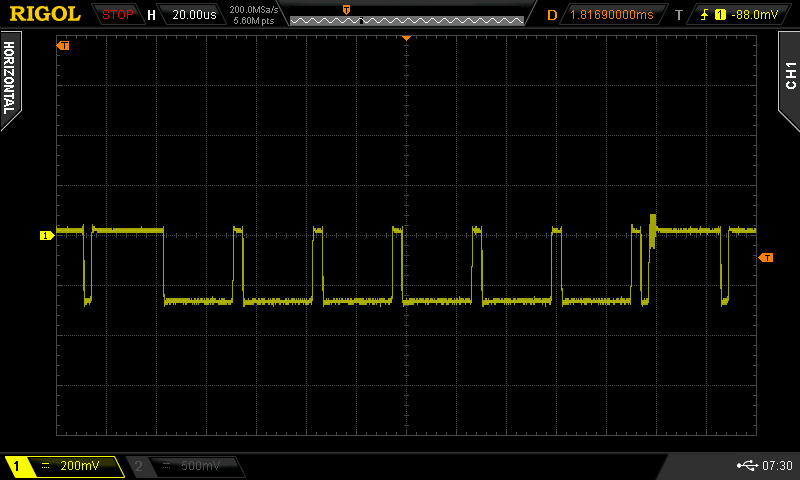The image size is (800, 480).
Task: Click the noisy glitch on the waveform
Action: click(x=652, y=231)
